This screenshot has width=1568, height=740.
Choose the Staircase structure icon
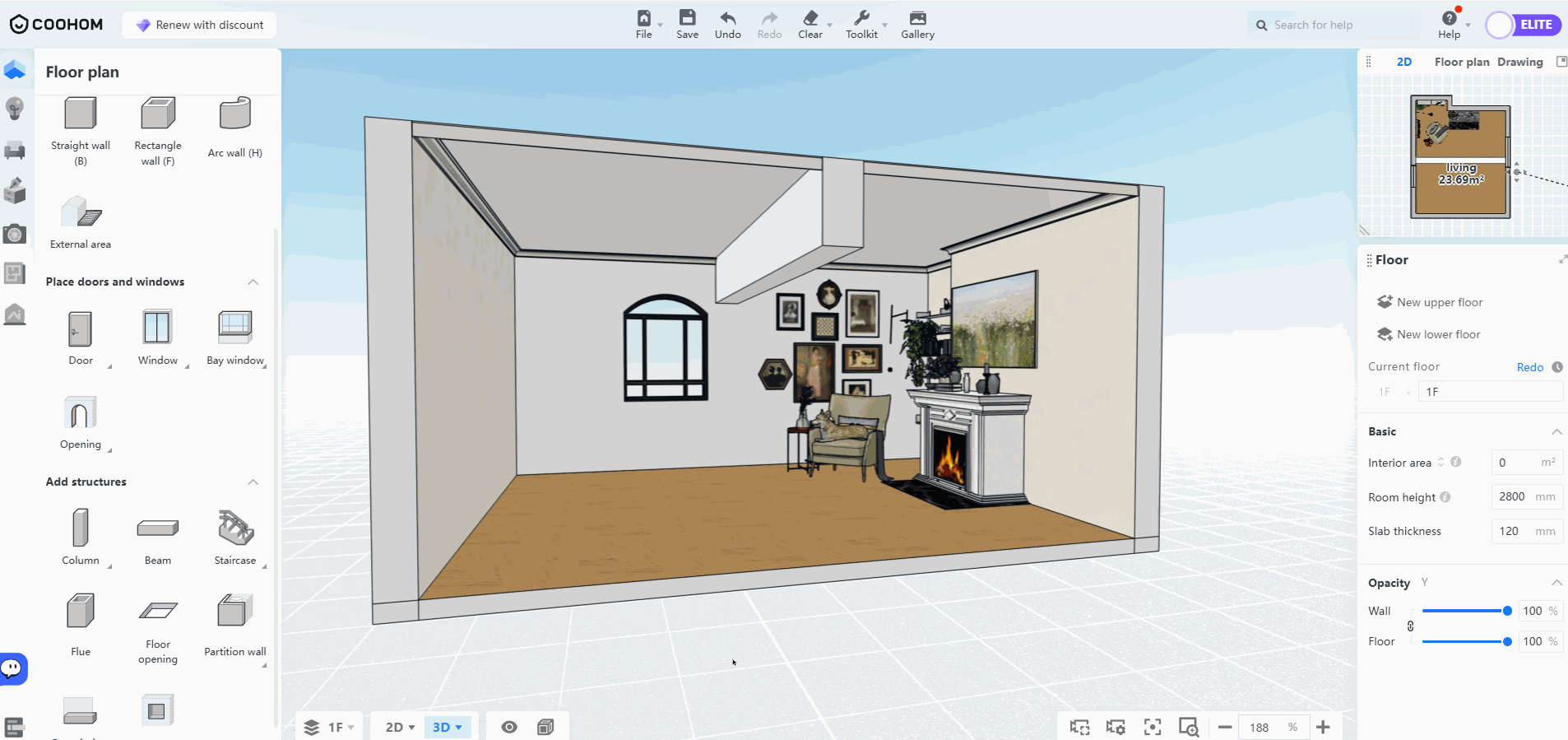pos(234,529)
